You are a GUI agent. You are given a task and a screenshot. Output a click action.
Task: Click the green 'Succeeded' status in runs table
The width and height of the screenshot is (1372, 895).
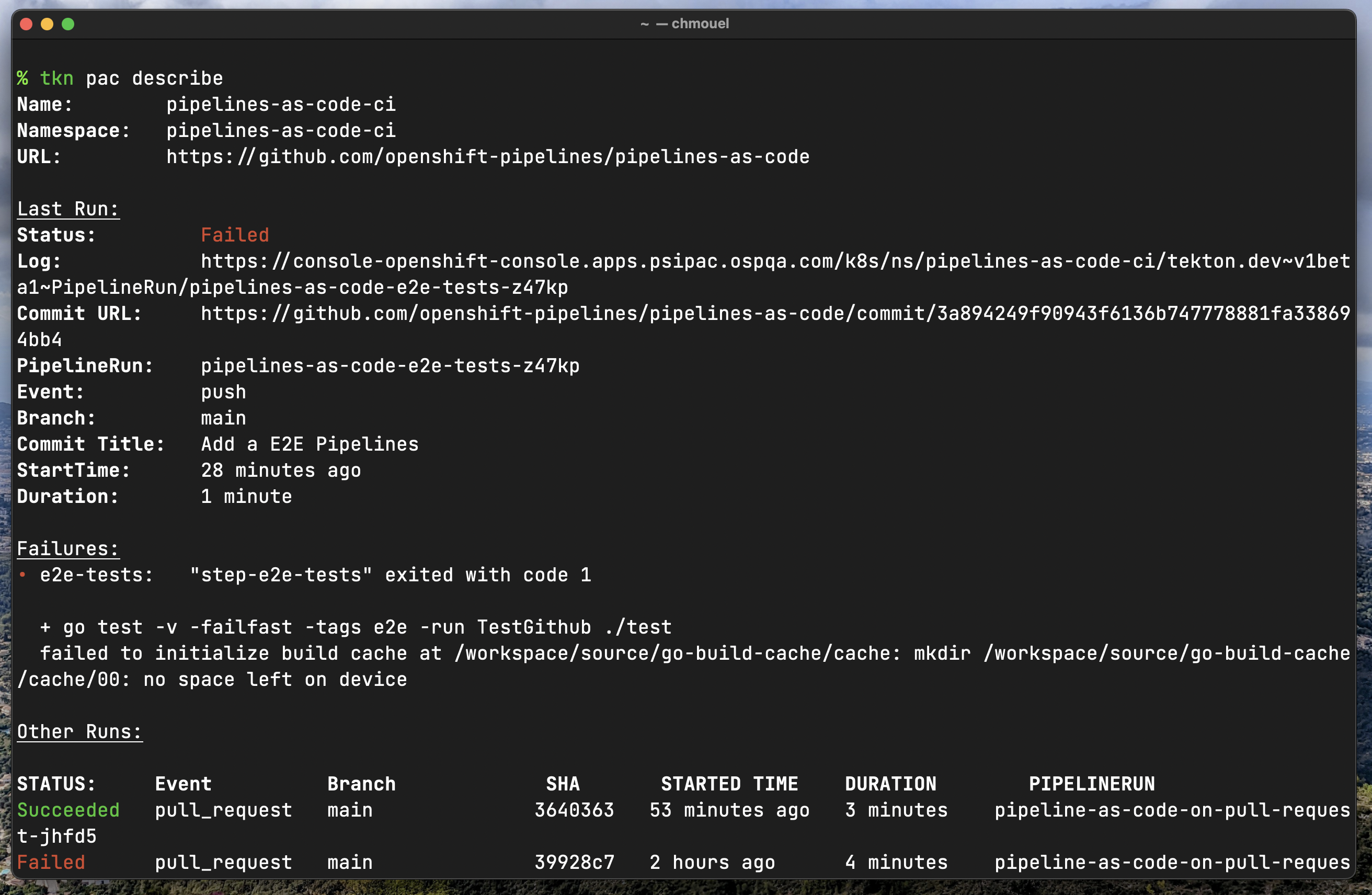pos(68,810)
